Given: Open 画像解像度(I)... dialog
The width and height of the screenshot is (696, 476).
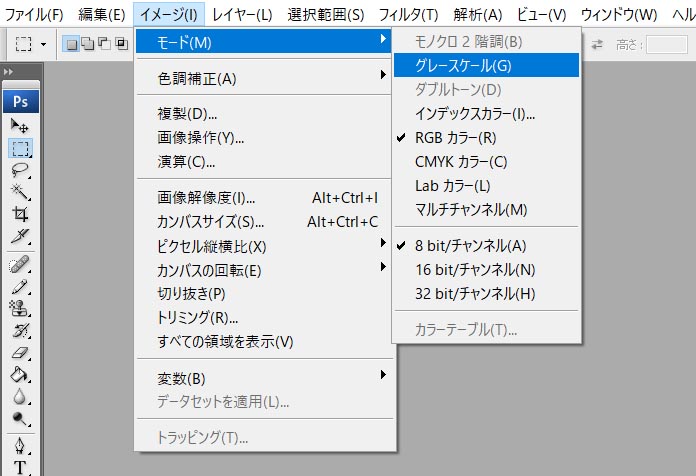Looking at the screenshot, I should coord(263,198).
